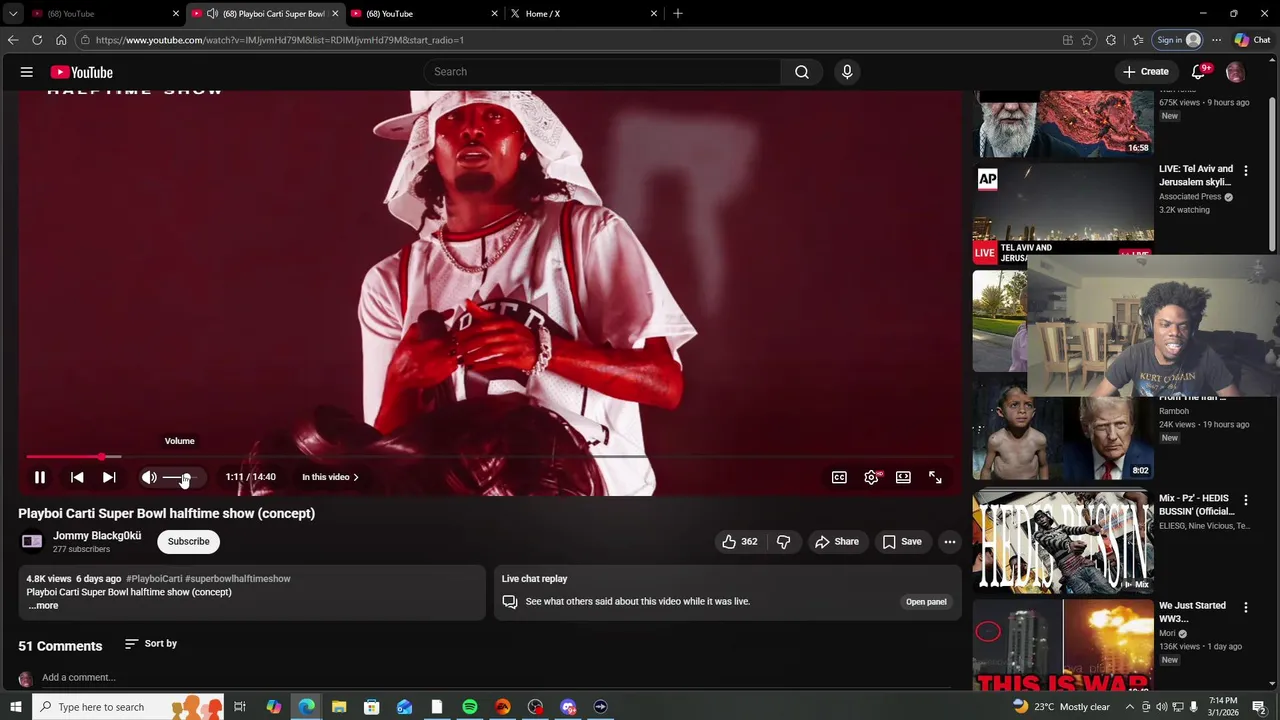Viewport: 1280px width, 720px height.
Task: Focus the YouTube search box
Action: [602, 72]
